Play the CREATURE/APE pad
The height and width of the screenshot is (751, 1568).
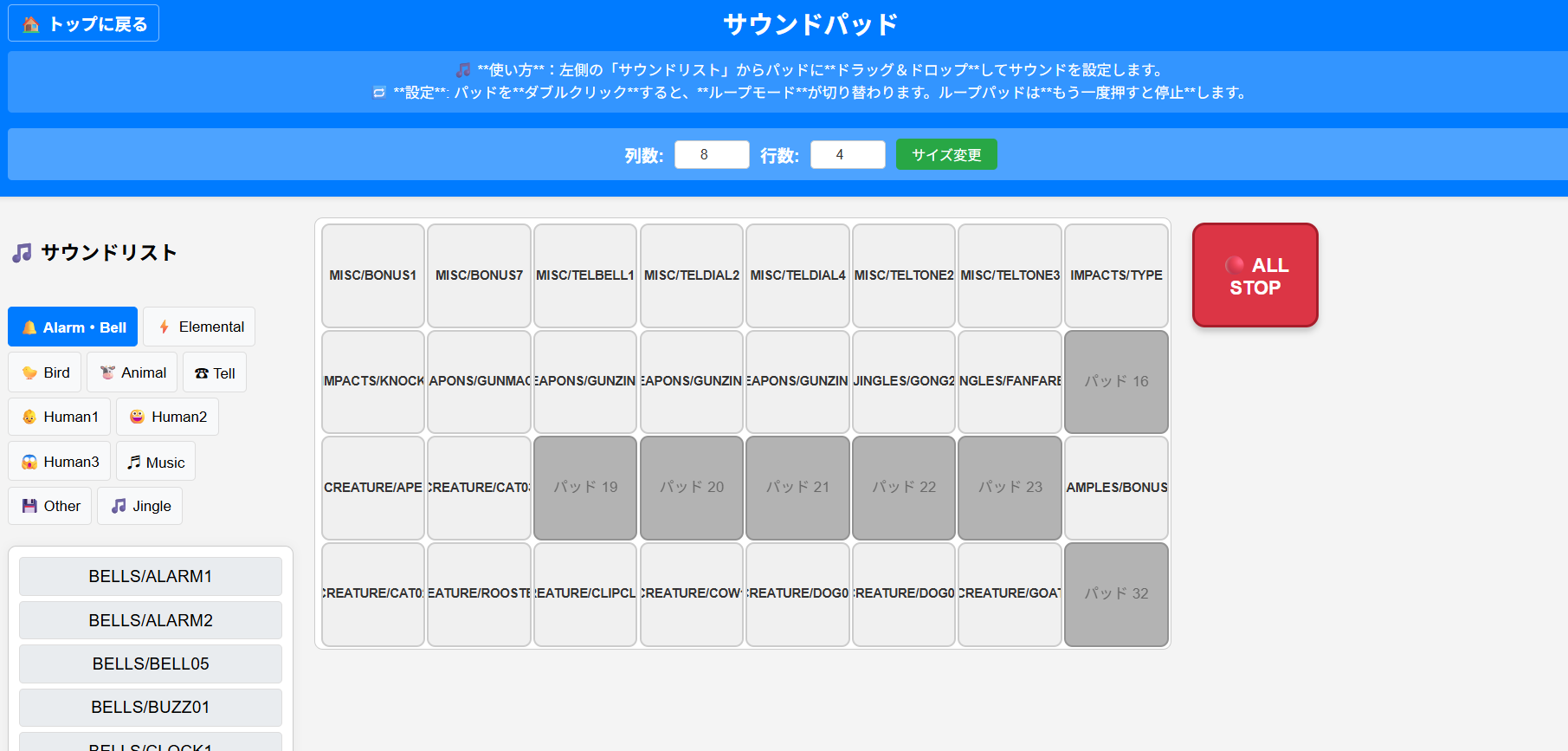click(x=373, y=488)
